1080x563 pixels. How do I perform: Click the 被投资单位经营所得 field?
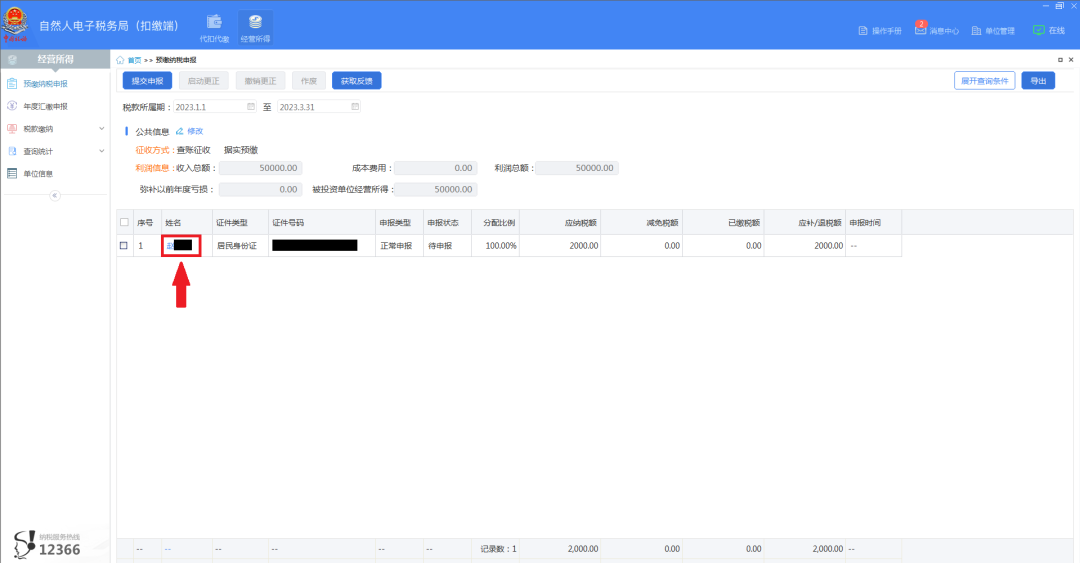(x=435, y=190)
